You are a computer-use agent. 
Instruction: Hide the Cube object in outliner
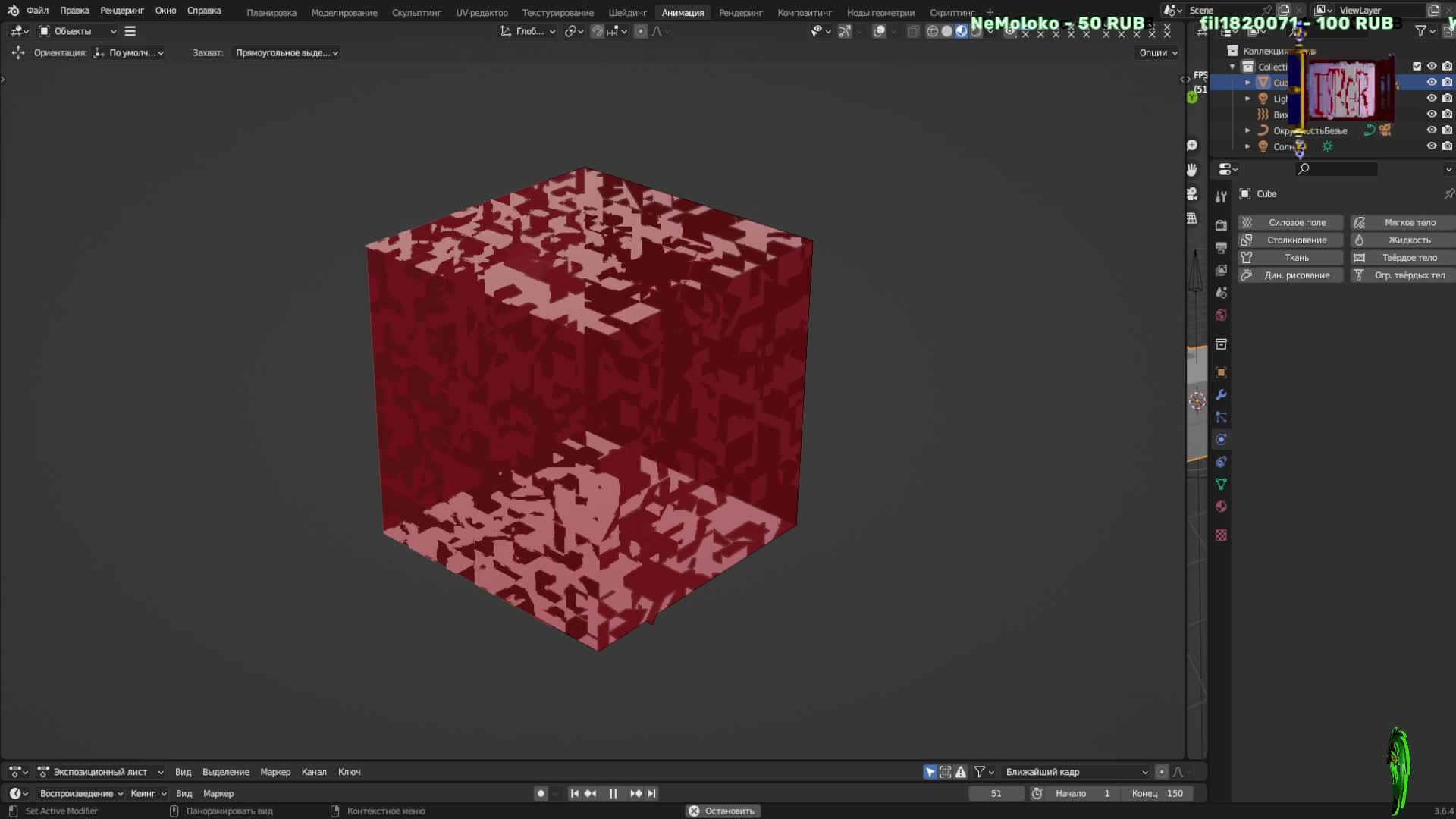1431,82
